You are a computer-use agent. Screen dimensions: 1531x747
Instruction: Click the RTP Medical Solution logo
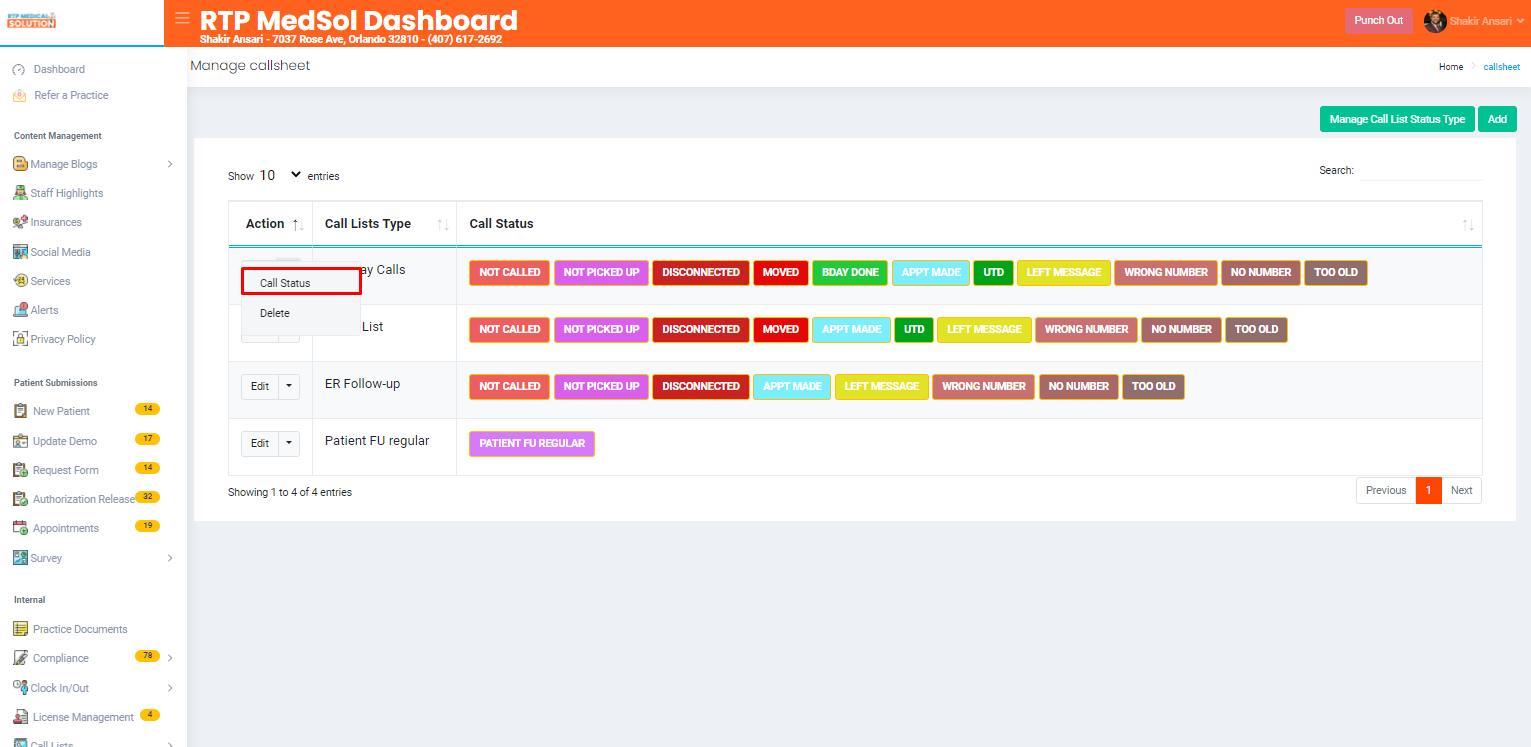(x=31, y=20)
